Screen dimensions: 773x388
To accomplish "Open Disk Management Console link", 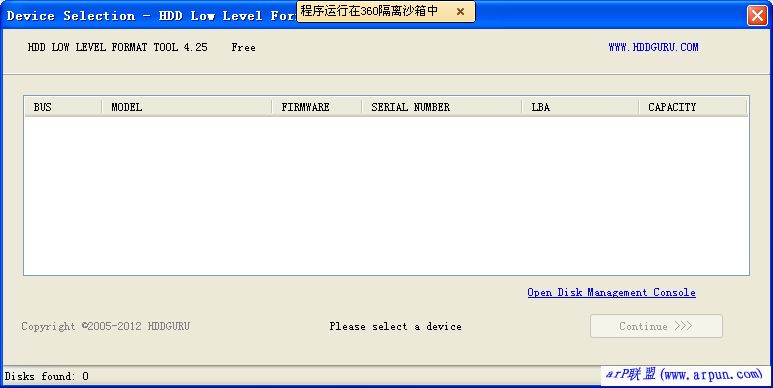I will pos(611,292).
